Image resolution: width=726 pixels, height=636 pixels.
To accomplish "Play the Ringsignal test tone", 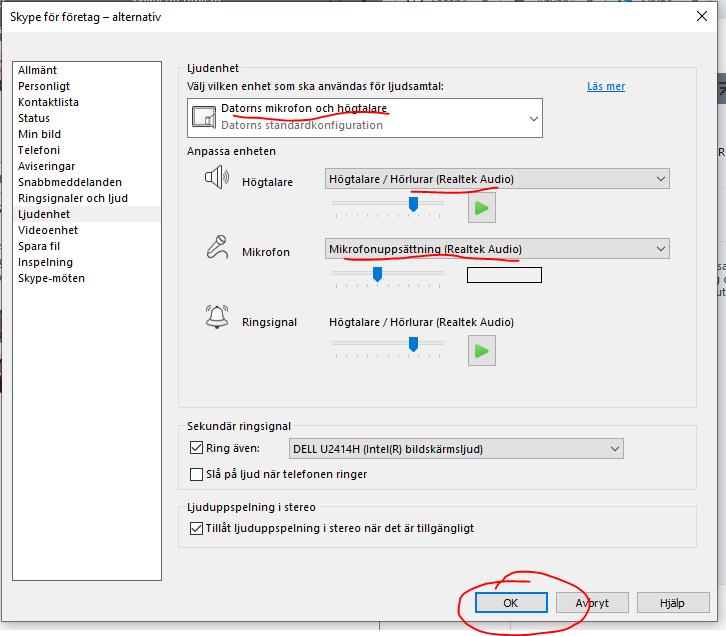I will (x=482, y=351).
